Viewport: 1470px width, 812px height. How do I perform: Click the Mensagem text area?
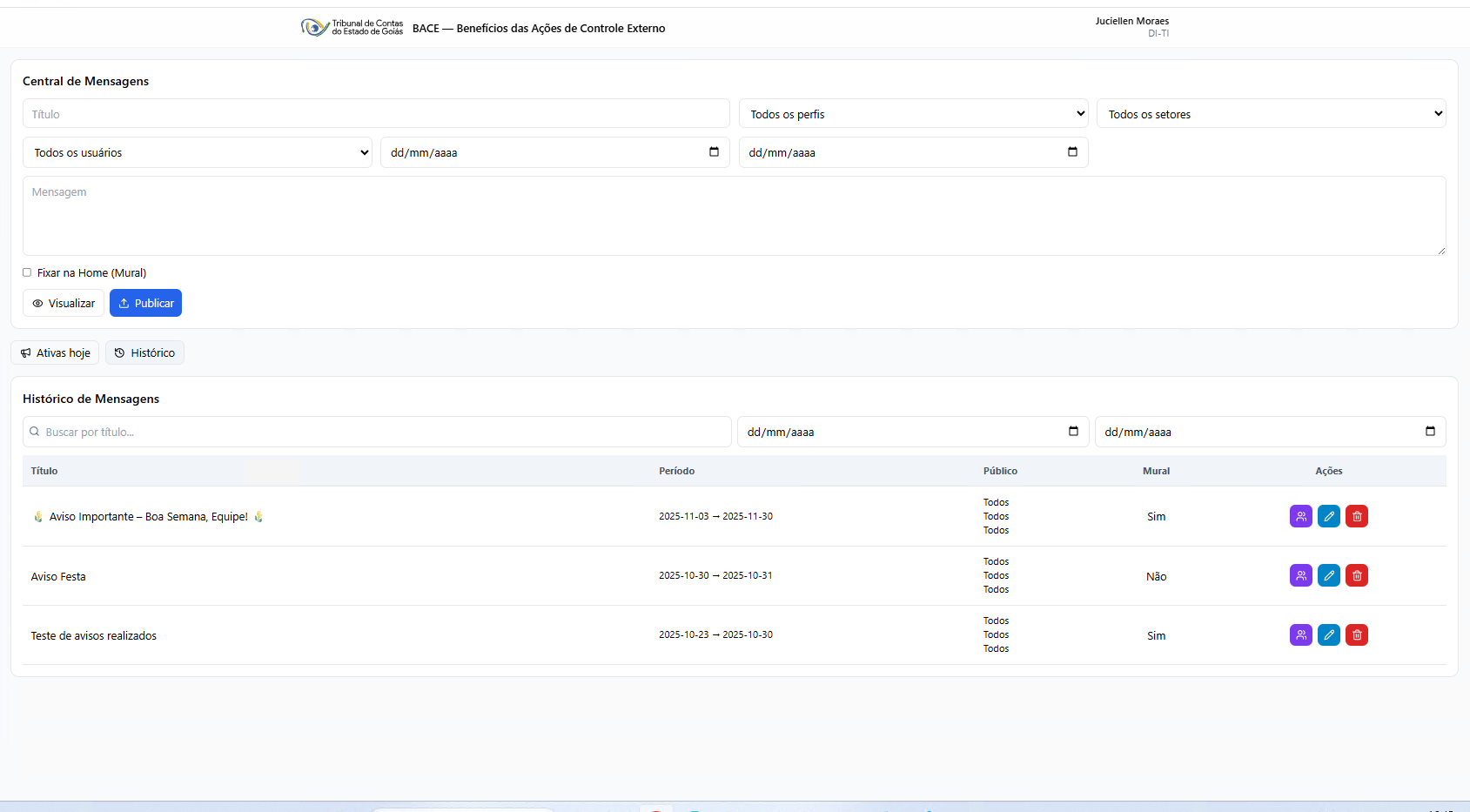pyautogui.click(x=734, y=216)
